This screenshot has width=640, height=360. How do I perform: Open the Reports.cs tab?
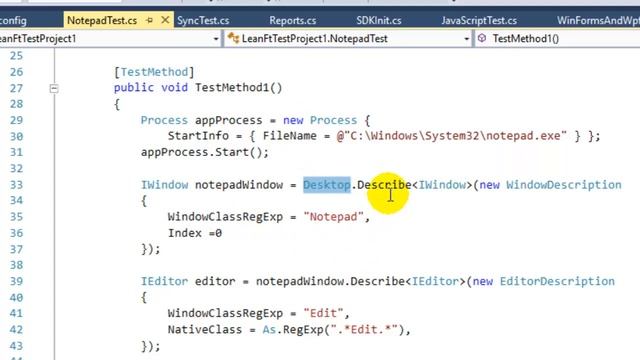pyautogui.click(x=292, y=20)
